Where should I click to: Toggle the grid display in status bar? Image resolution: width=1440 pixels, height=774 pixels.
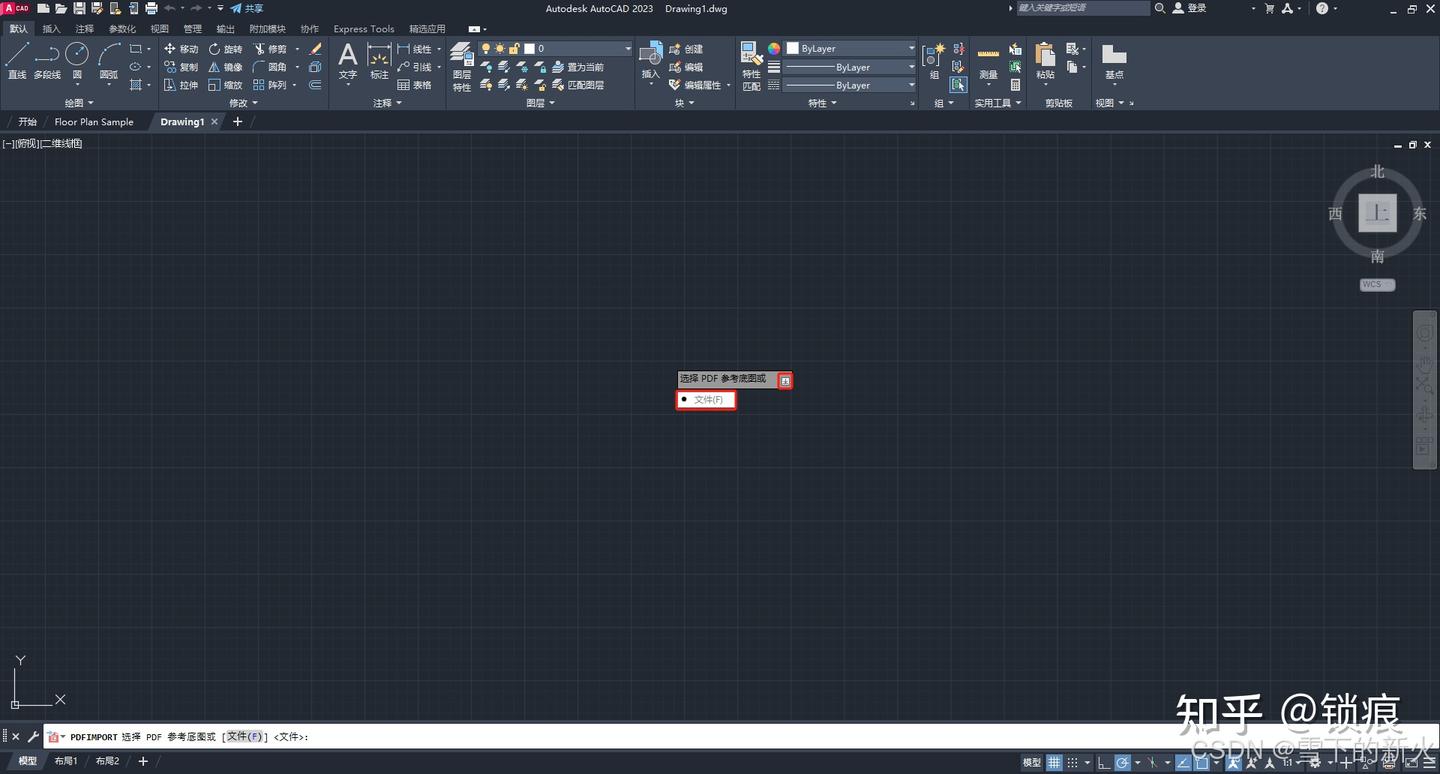(x=1054, y=761)
